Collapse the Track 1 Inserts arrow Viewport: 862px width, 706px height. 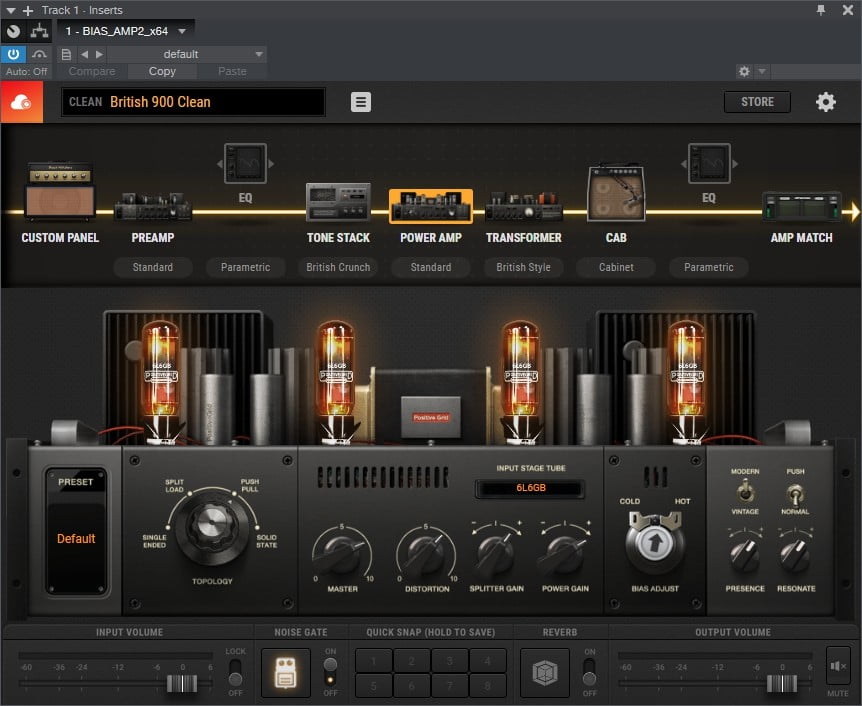11,10
